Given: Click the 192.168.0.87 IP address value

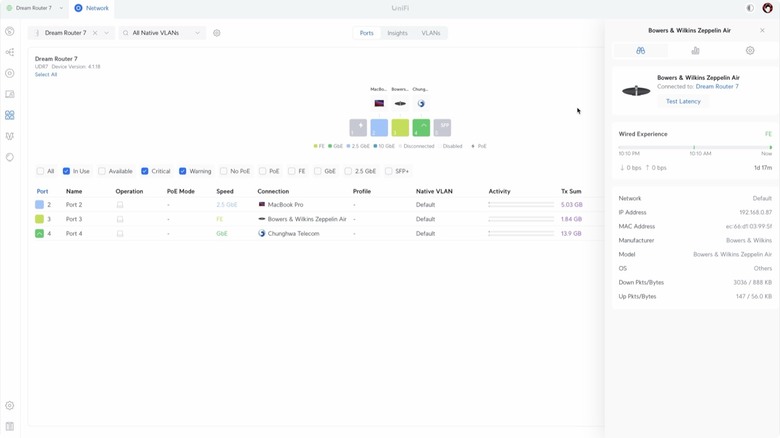Looking at the screenshot, I should click(756, 213).
